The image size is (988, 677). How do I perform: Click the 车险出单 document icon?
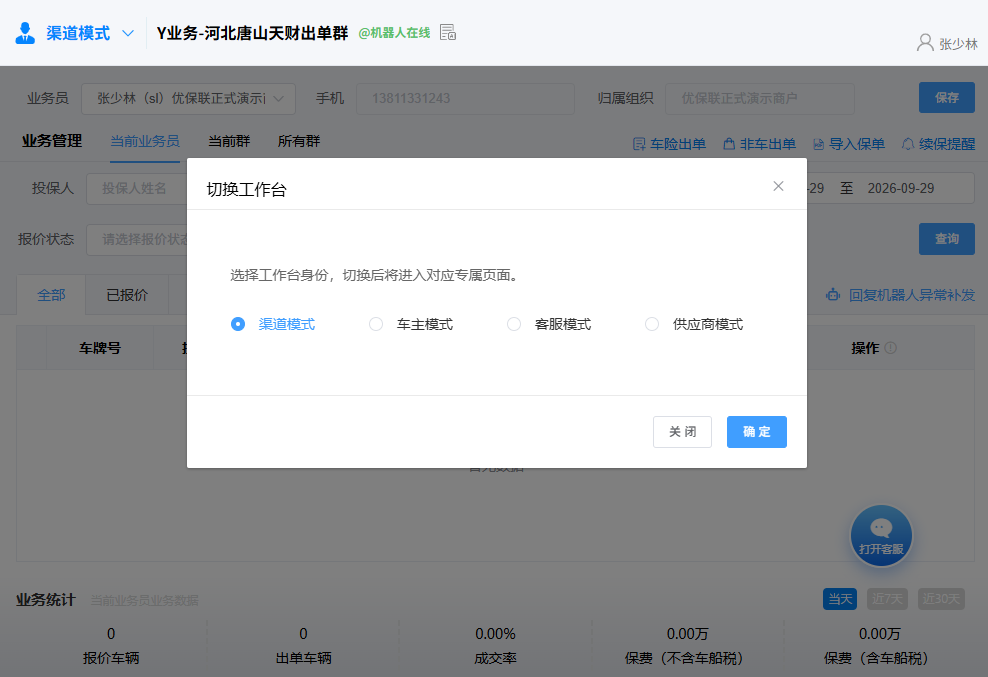coord(639,144)
